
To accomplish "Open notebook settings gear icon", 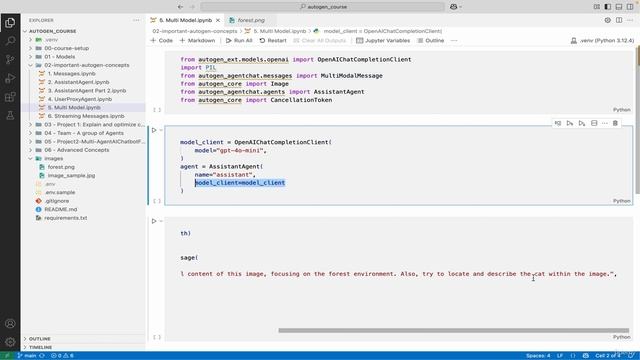I will (608, 20).
